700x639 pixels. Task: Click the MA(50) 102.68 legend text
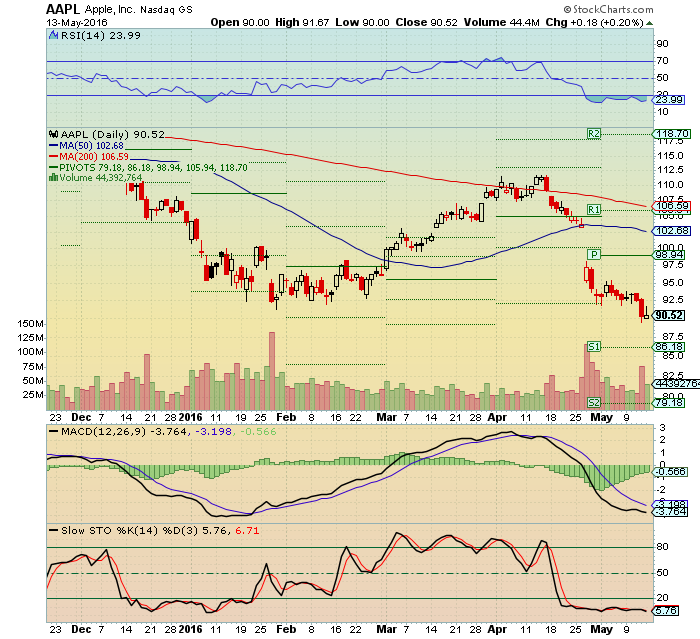(x=92, y=146)
